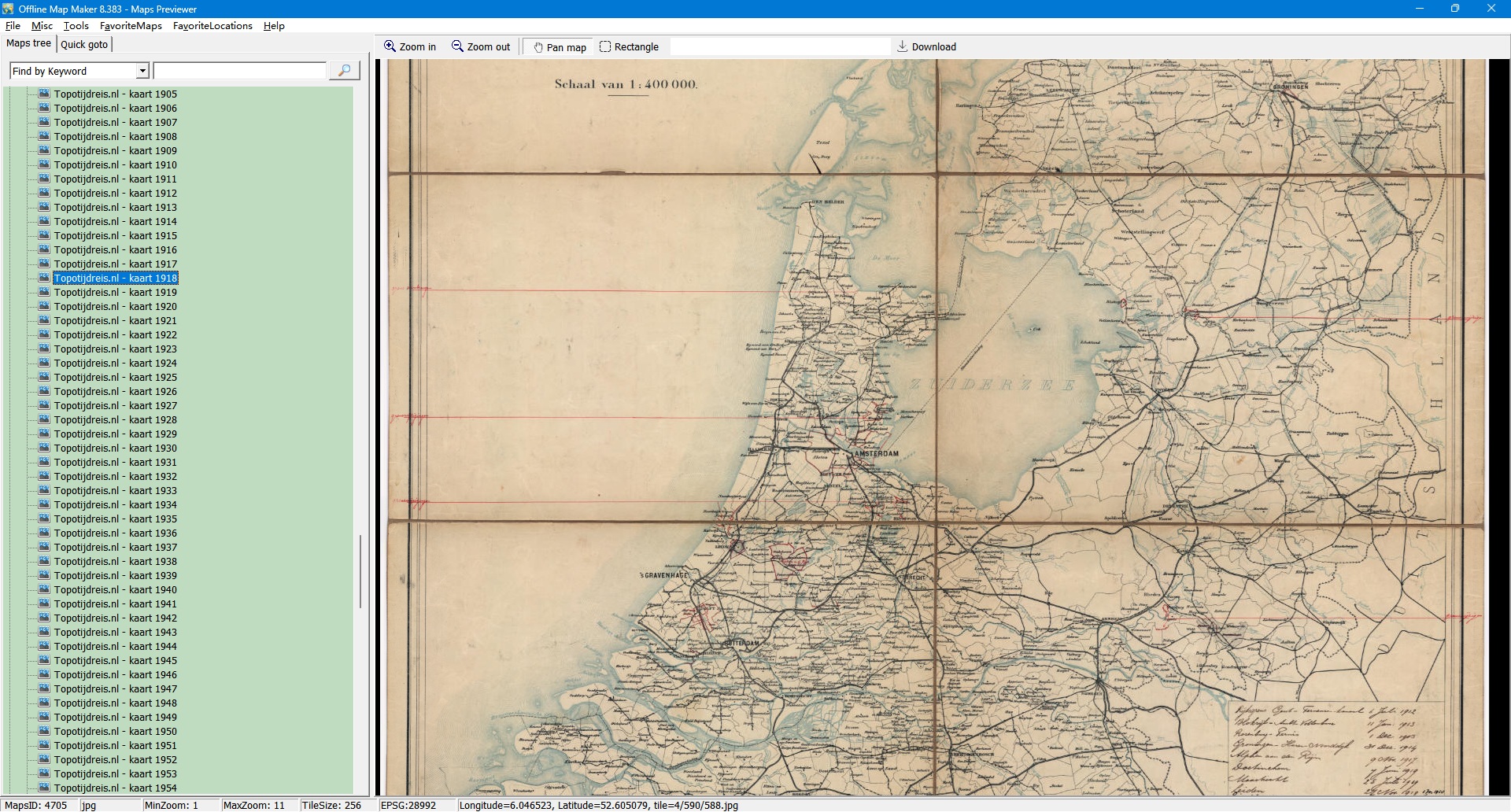
Task: Click map icon beside kaart 1954
Action: [x=45, y=788]
